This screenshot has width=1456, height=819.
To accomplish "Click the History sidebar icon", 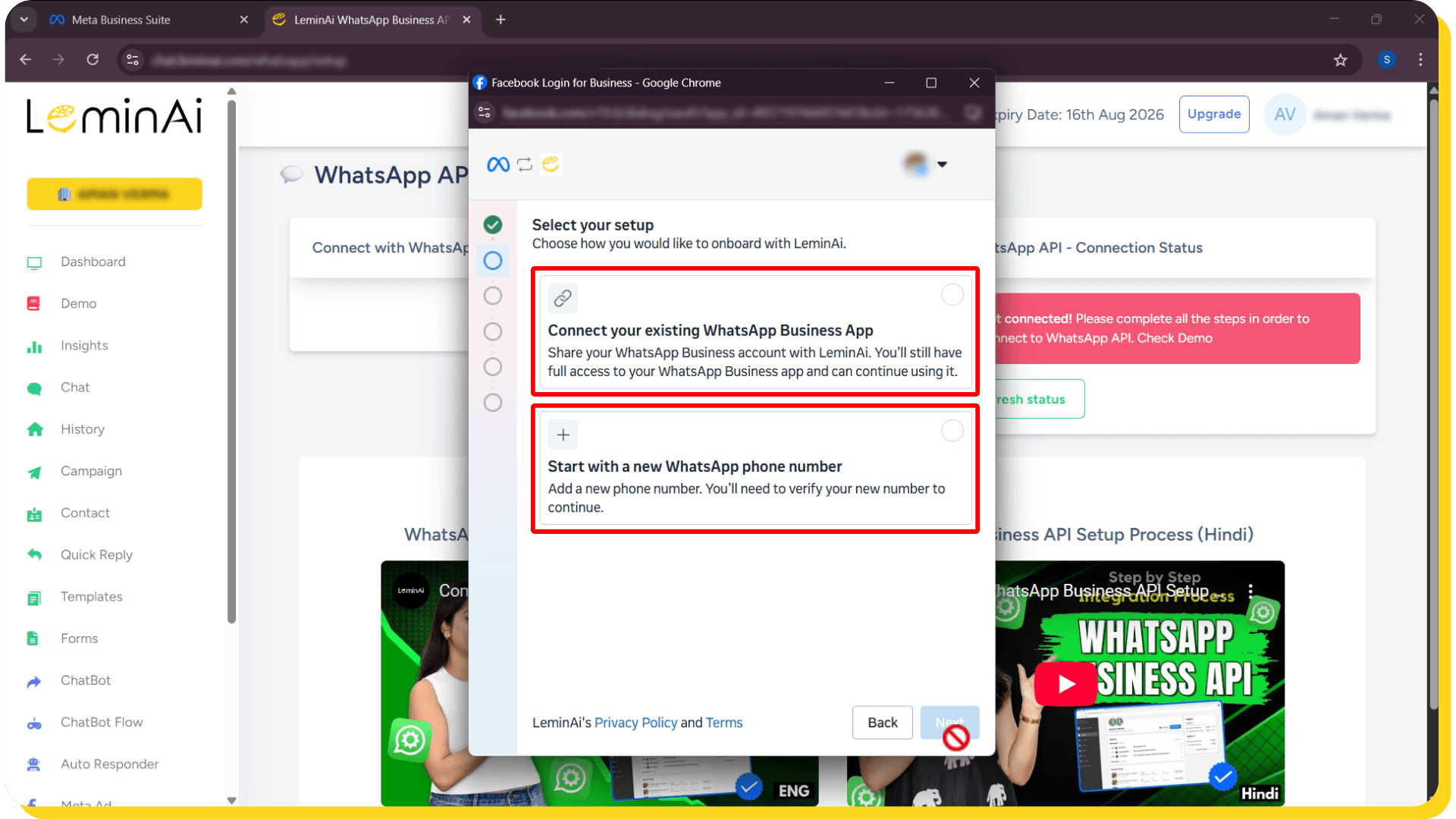I will (x=35, y=429).
